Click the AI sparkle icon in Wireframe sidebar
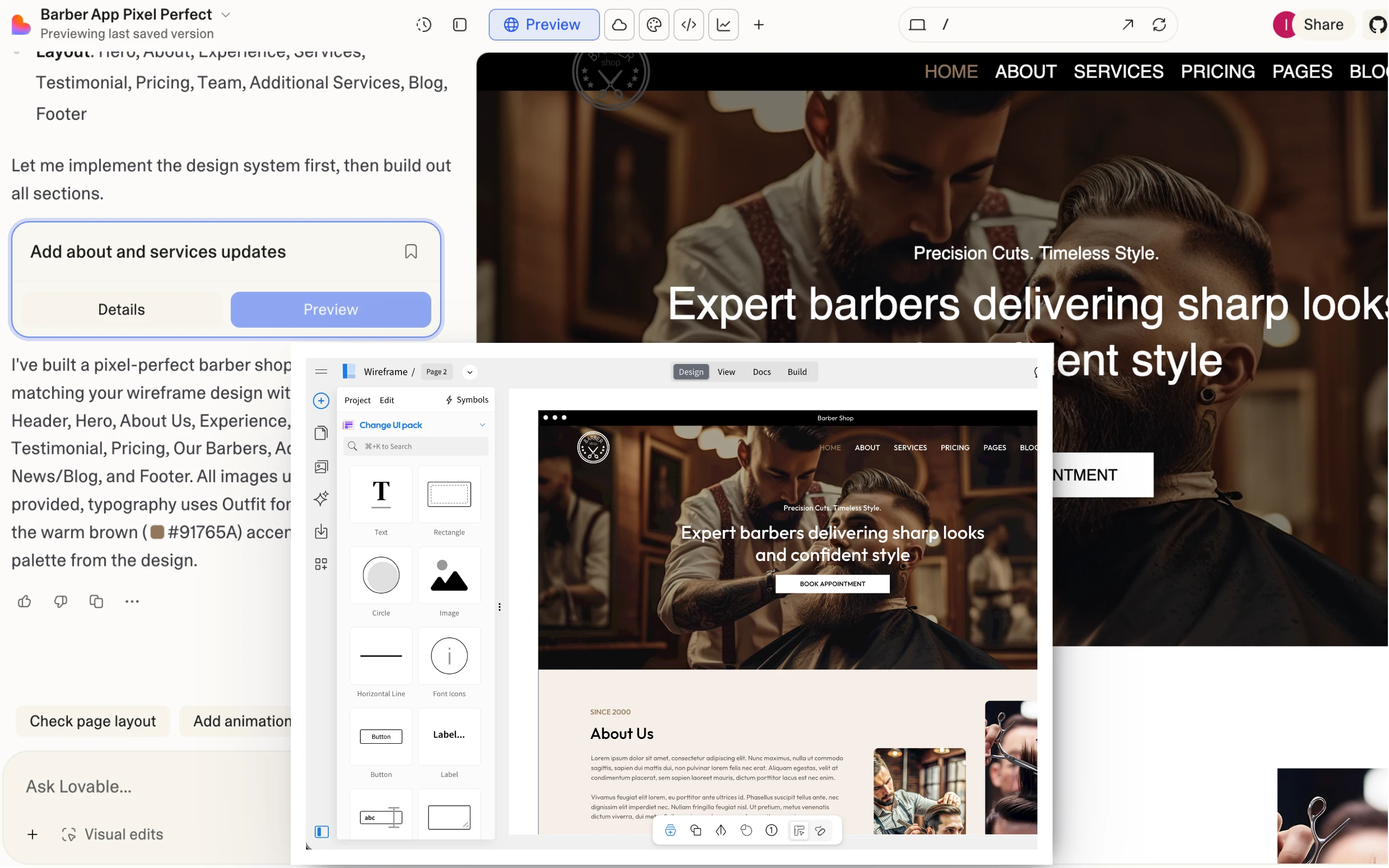 pyautogui.click(x=321, y=497)
